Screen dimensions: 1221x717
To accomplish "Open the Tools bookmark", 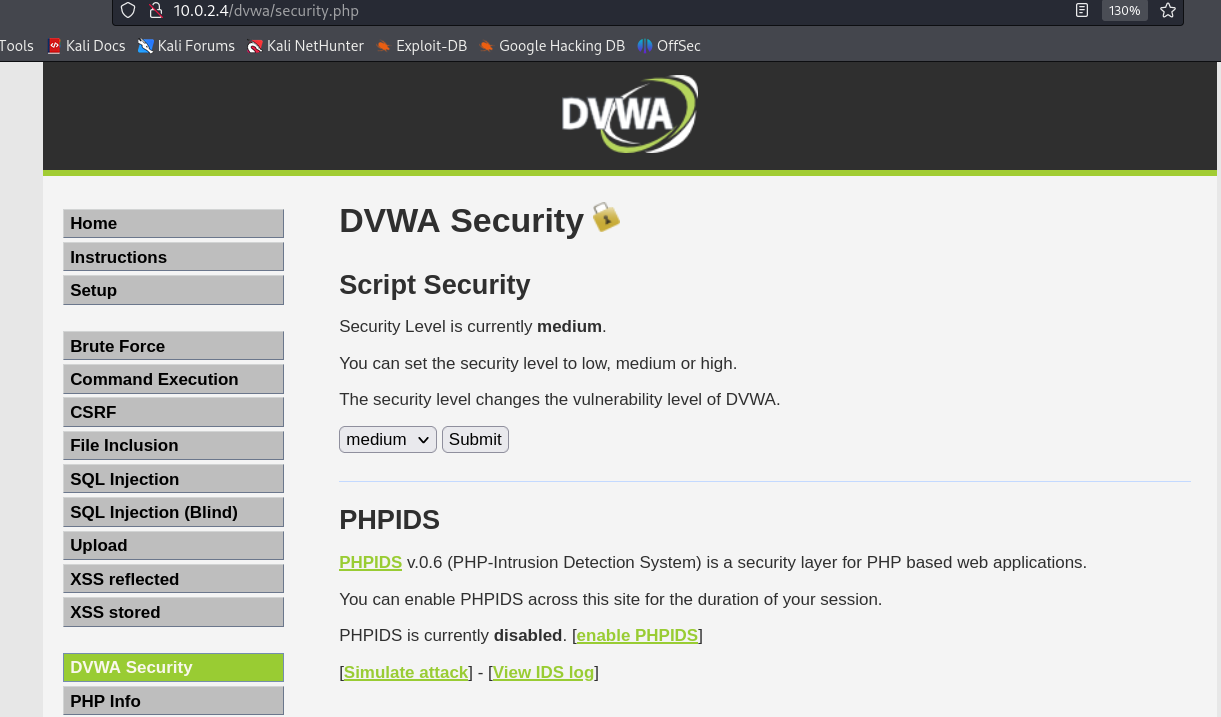I will coord(16,46).
